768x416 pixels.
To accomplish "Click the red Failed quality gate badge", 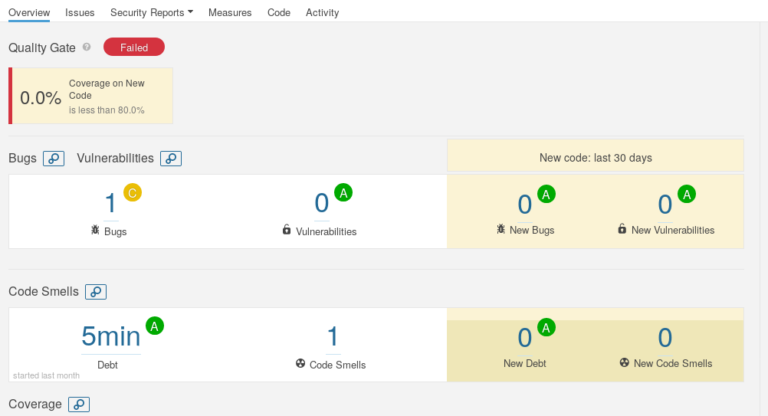I will coord(134,47).
